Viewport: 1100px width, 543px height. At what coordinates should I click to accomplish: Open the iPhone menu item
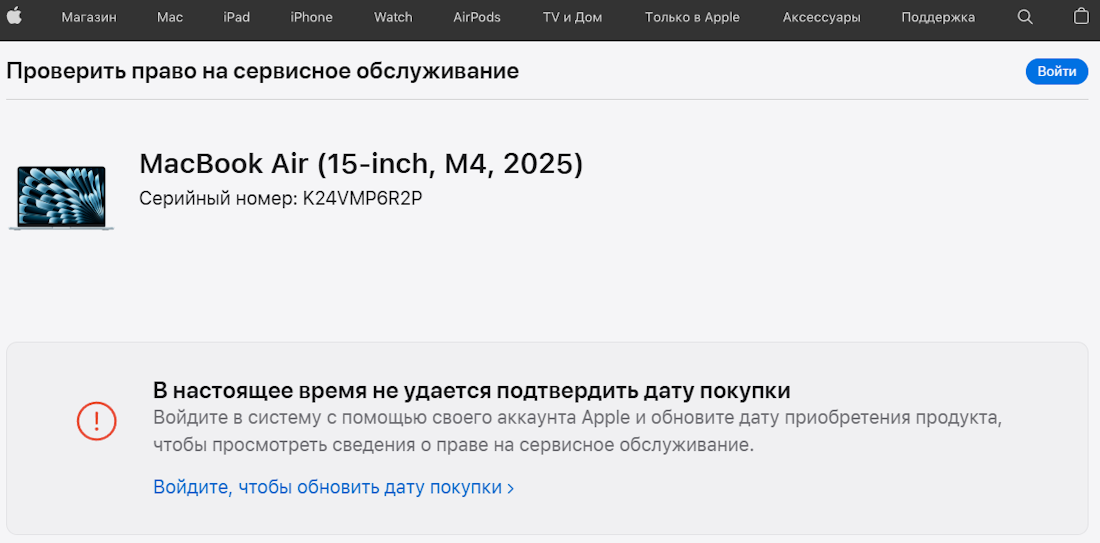tap(311, 18)
